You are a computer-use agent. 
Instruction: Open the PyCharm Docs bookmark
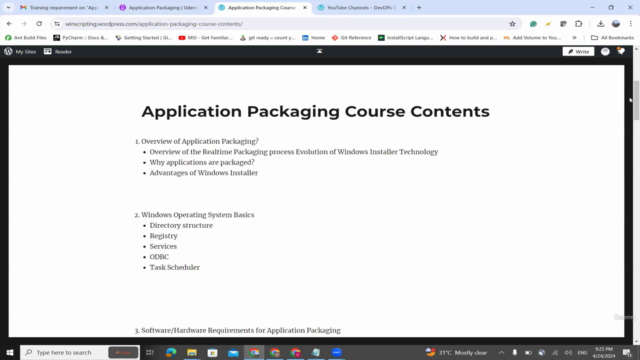pos(81,38)
